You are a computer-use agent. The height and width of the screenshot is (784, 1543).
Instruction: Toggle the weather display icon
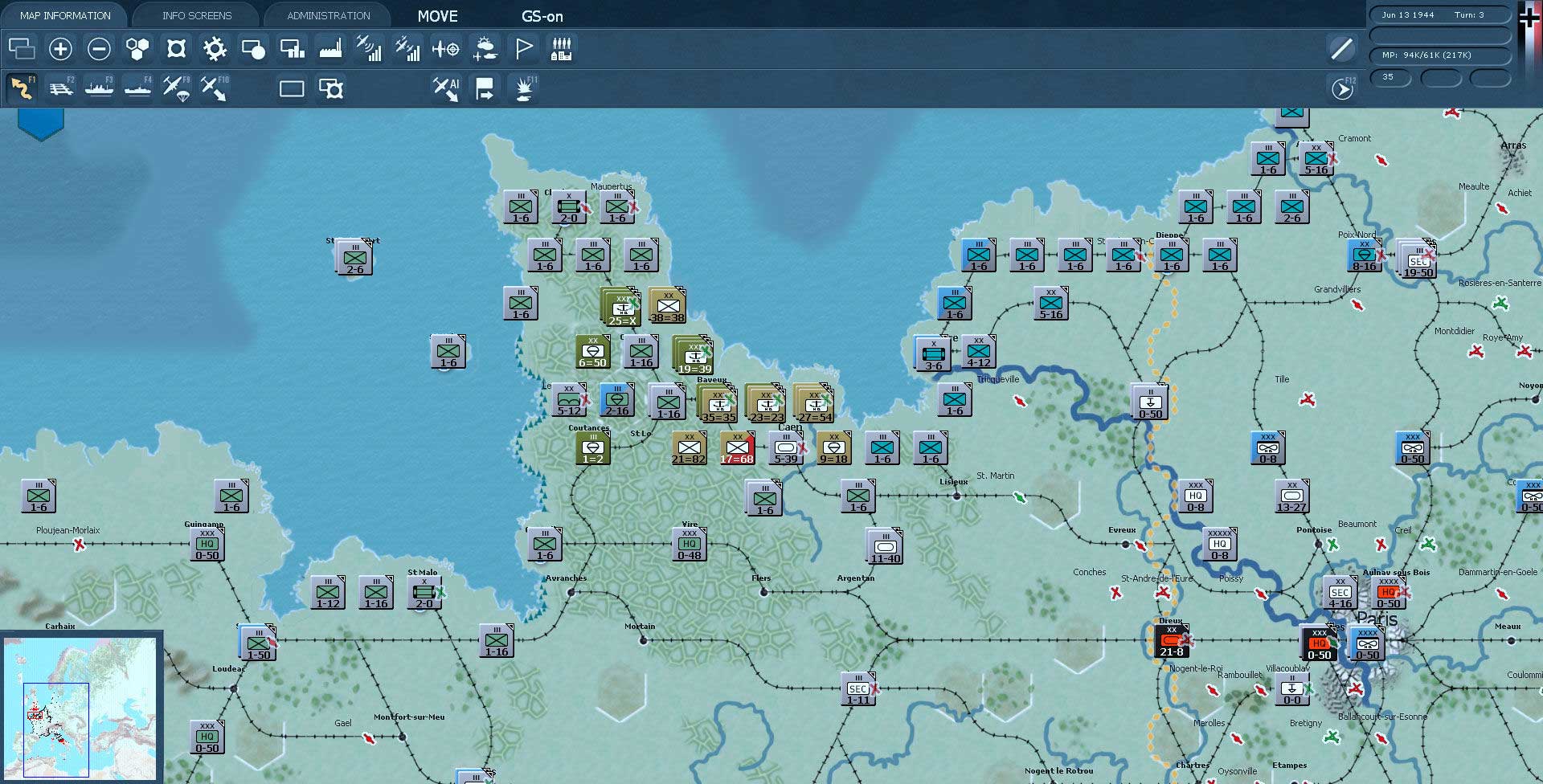tap(485, 50)
